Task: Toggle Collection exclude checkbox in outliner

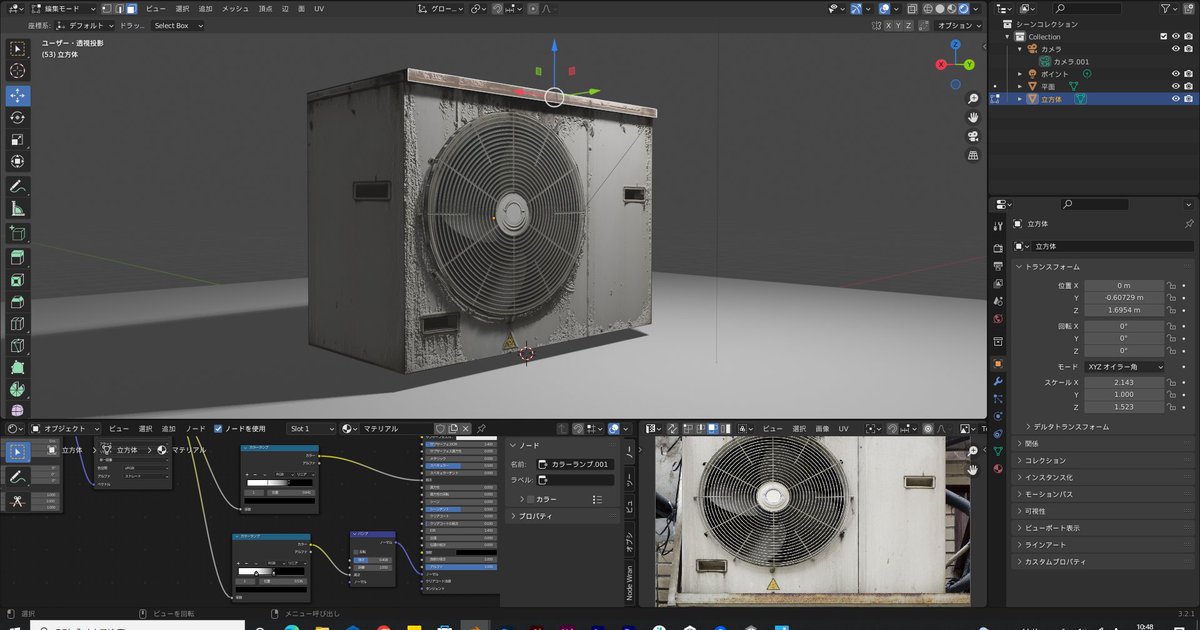Action: pos(1163,37)
